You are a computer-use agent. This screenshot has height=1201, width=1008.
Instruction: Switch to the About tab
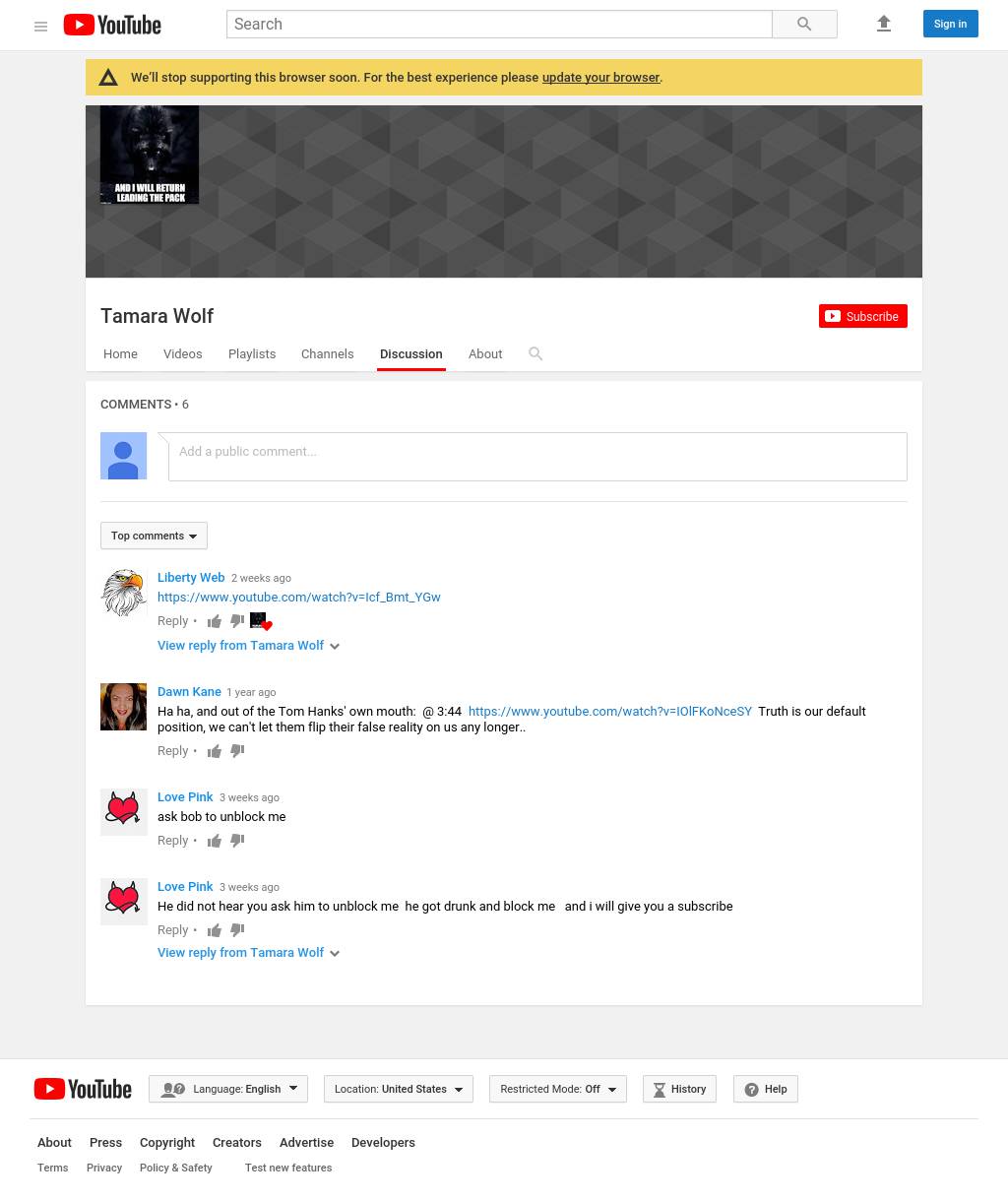[x=485, y=354]
